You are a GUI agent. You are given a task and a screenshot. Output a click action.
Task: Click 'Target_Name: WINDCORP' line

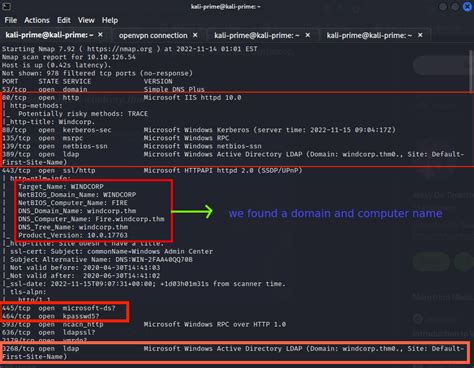61,187
